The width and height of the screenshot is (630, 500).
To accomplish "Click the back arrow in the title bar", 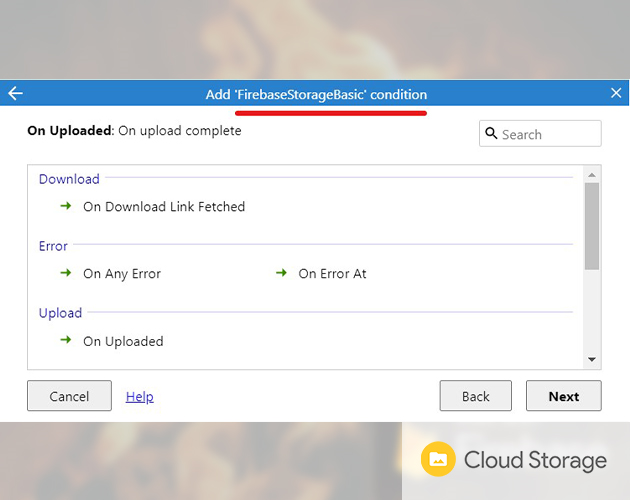I will [x=15, y=93].
